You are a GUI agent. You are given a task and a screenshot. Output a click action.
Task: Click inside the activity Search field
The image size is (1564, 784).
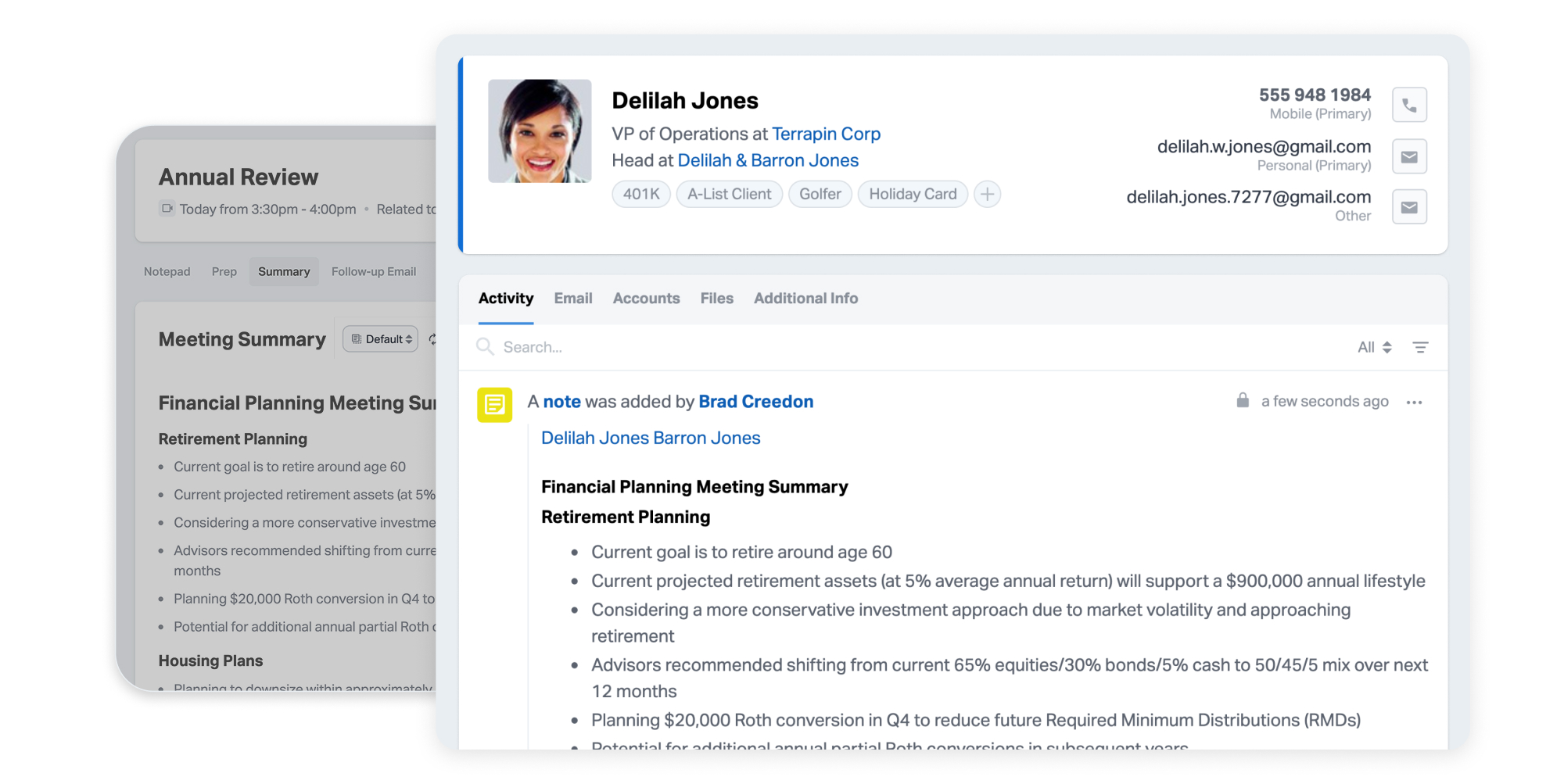(704, 347)
